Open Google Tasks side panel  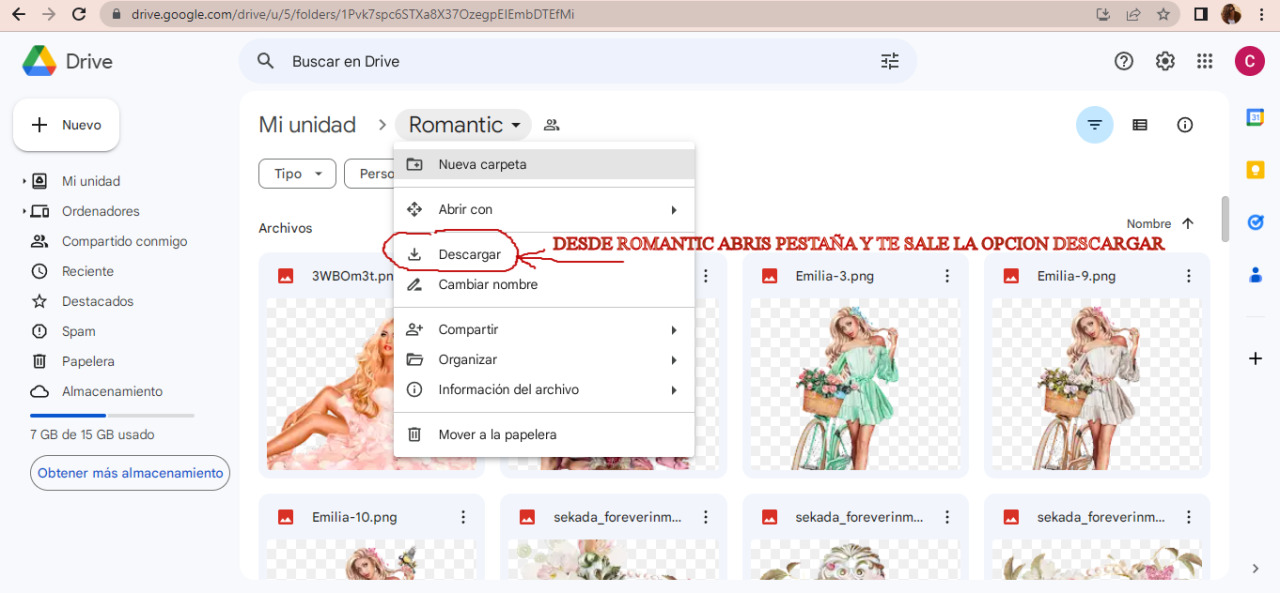coord(1255,222)
